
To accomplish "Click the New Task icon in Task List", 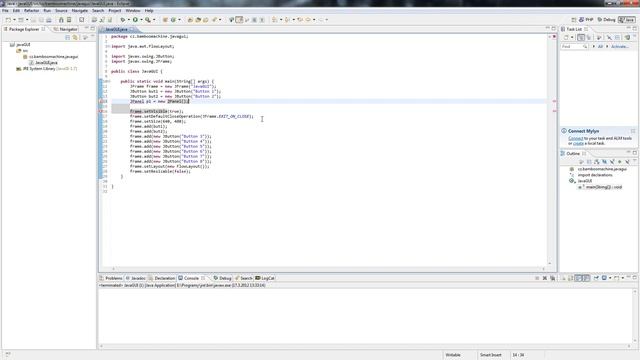I will (566, 38).
